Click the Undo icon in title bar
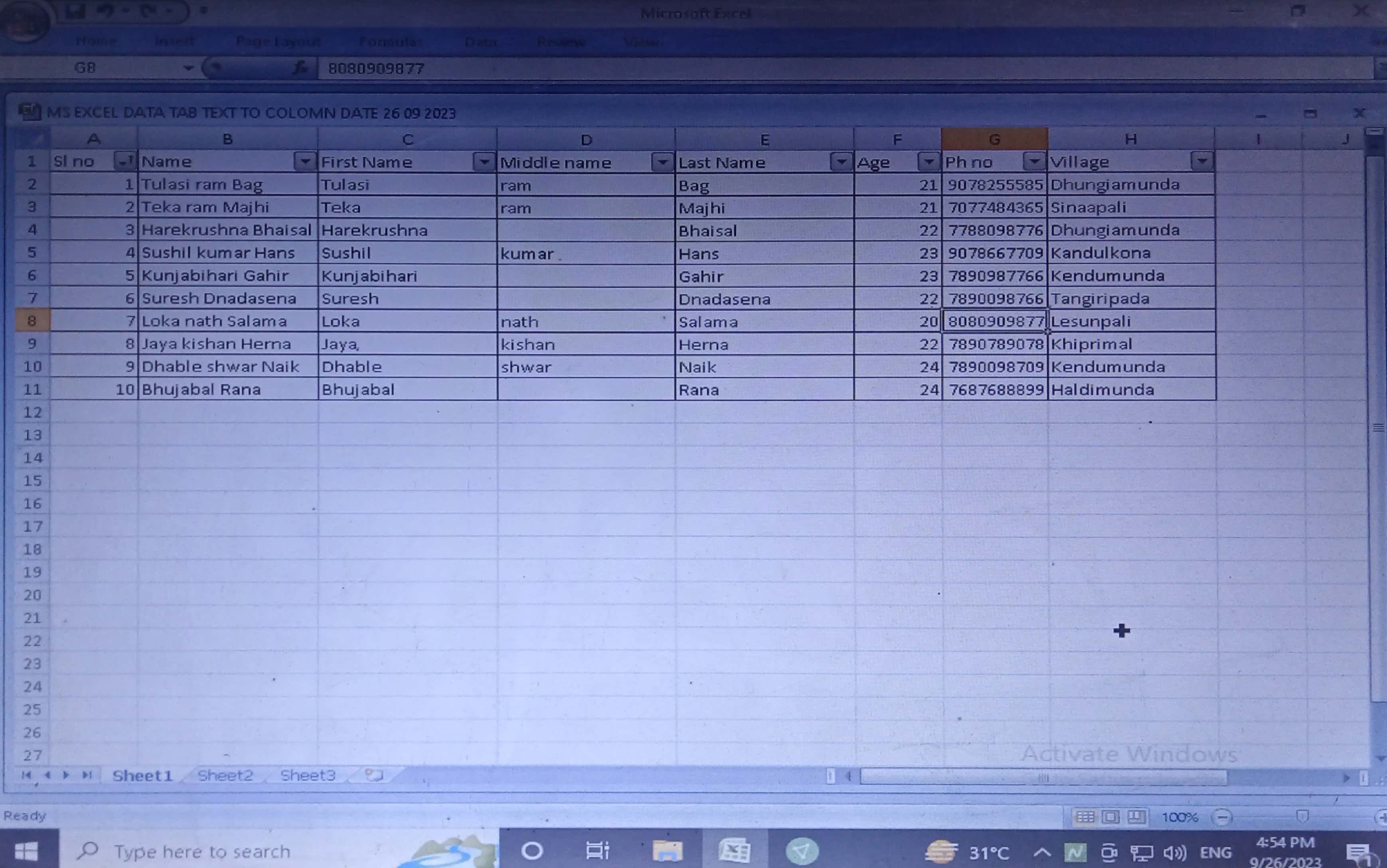Viewport: 1387px width, 868px height. tap(105, 11)
